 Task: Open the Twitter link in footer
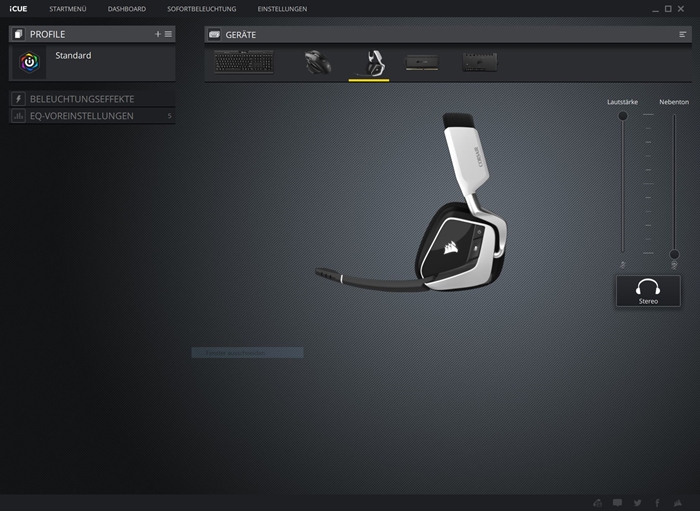pyautogui.click(x=637, y=502)
